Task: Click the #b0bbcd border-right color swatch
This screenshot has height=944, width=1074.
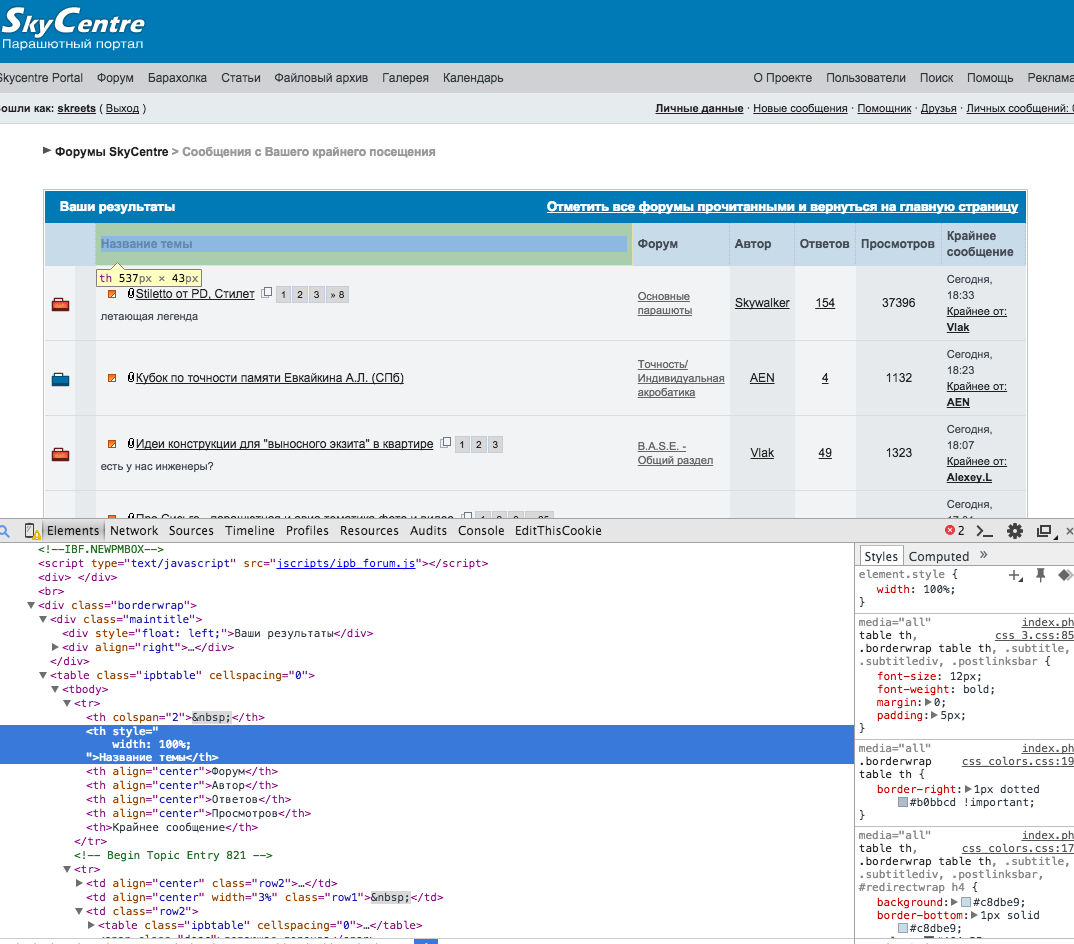Action: coord(903,802)
